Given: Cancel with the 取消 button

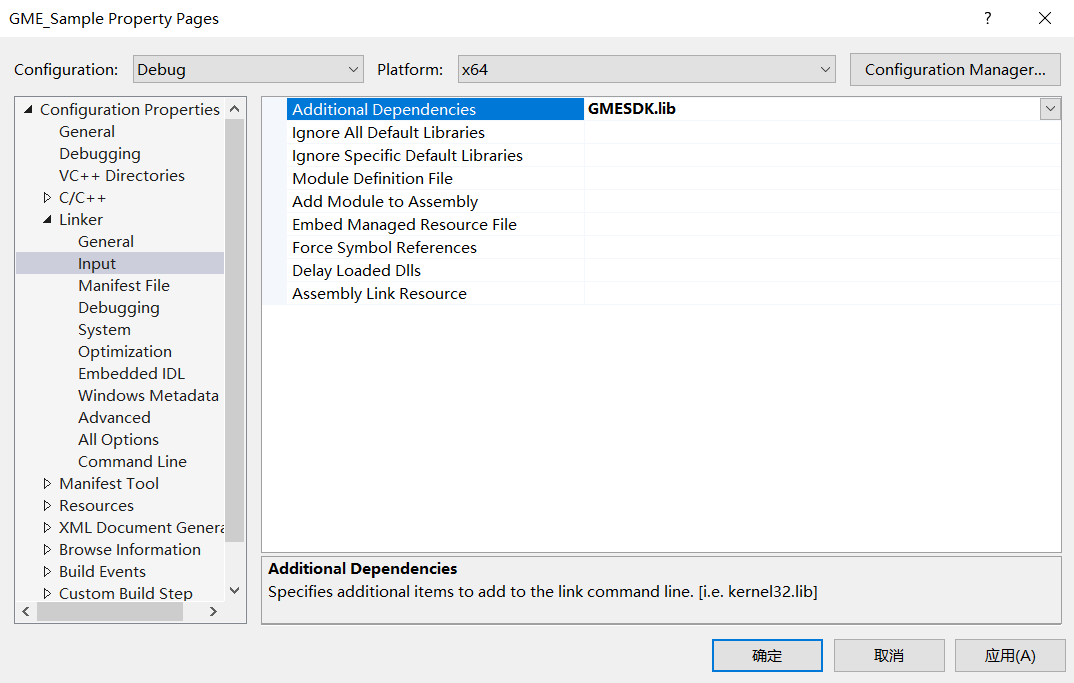Looking at the screenshot, I should coord(889,656).
